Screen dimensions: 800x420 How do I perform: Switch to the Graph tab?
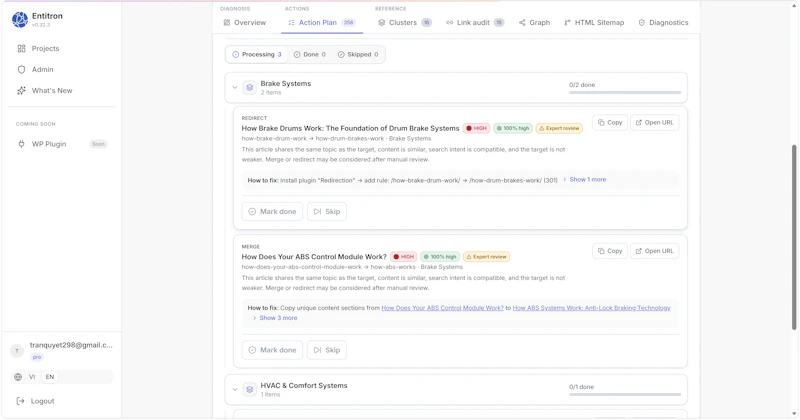(534, 22)
